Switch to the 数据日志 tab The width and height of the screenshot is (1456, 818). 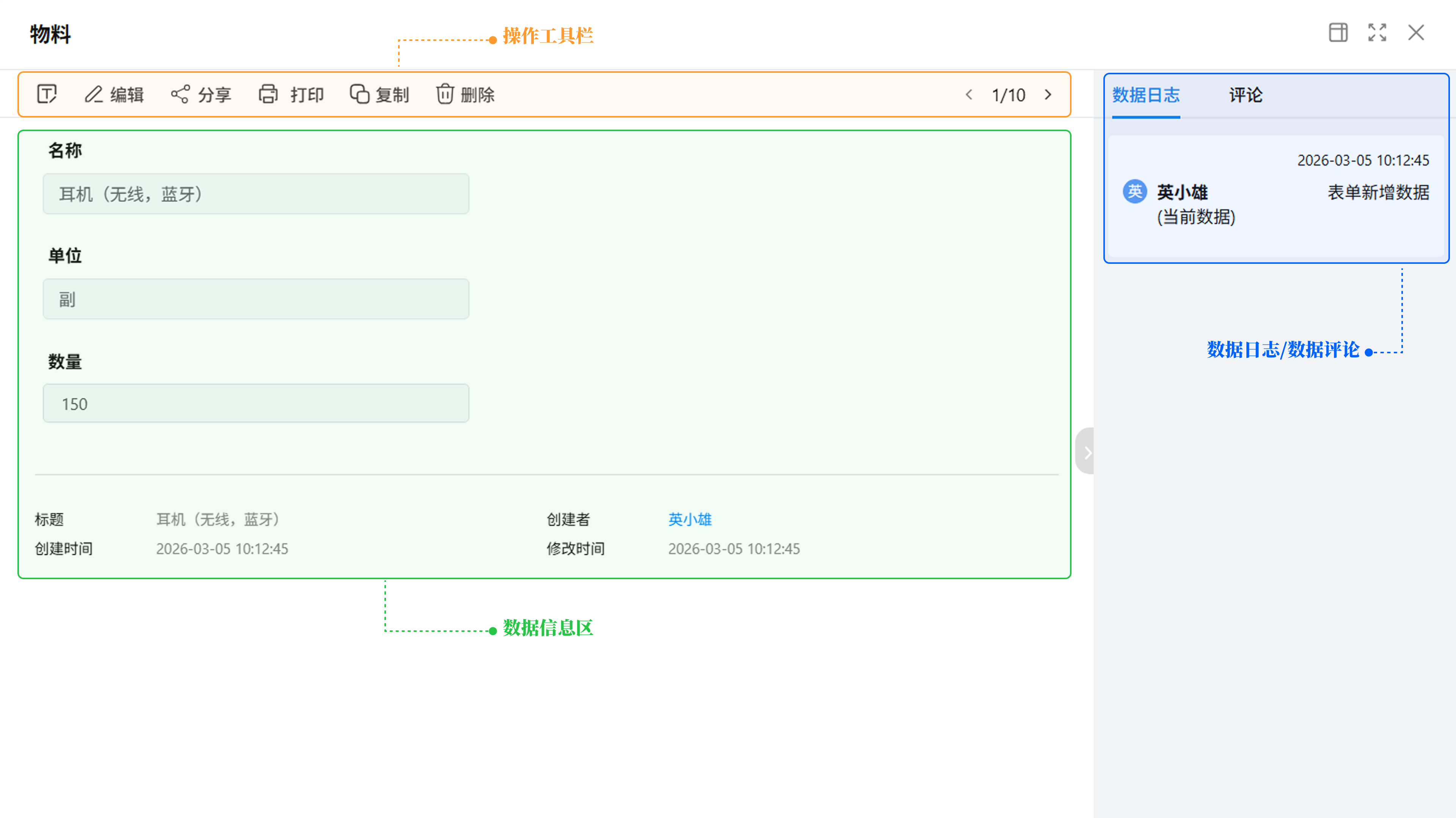point(1146,95)
